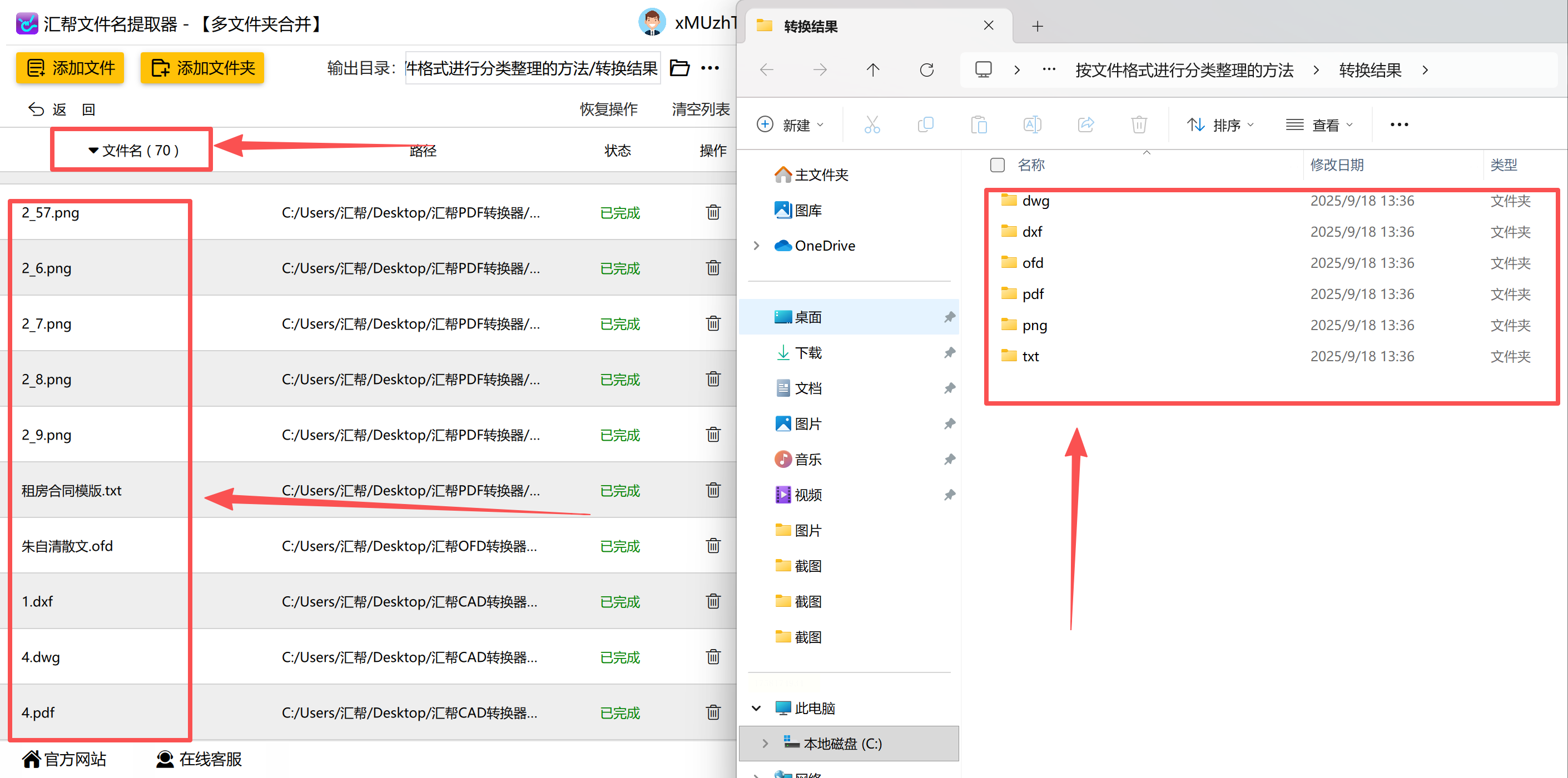Click the browse output folder icon
Viewport: 1568px width, 778px height.
679,68
